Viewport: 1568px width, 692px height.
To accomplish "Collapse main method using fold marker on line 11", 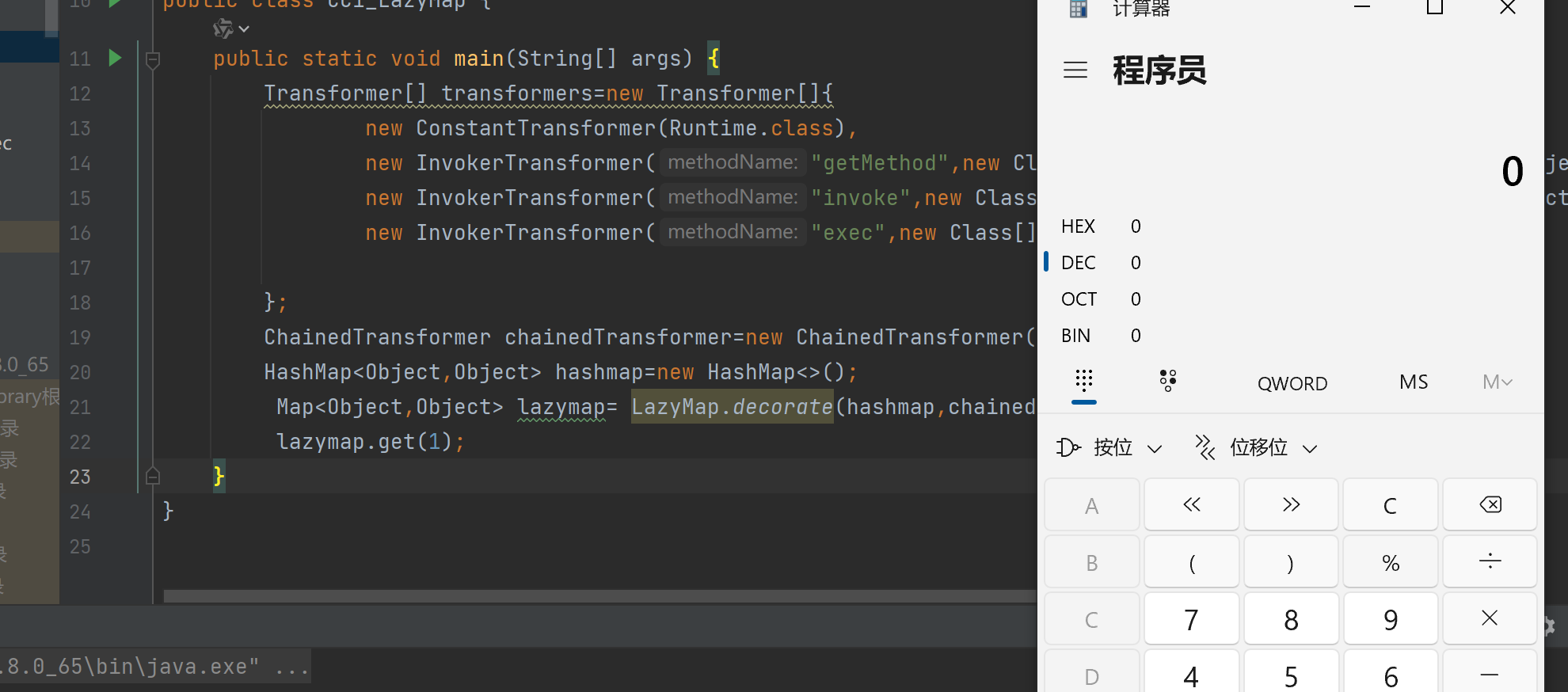I will click(153, 59).
